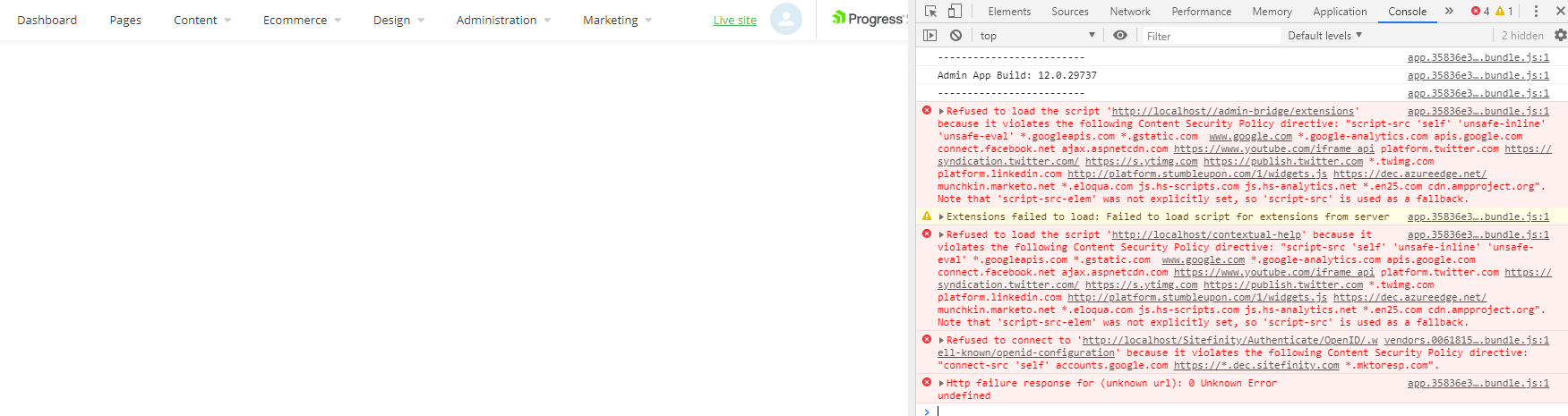This screenshot has height=416, width=1568.
Task: Go to Dashboard
Action: click(x=47, y=20)
